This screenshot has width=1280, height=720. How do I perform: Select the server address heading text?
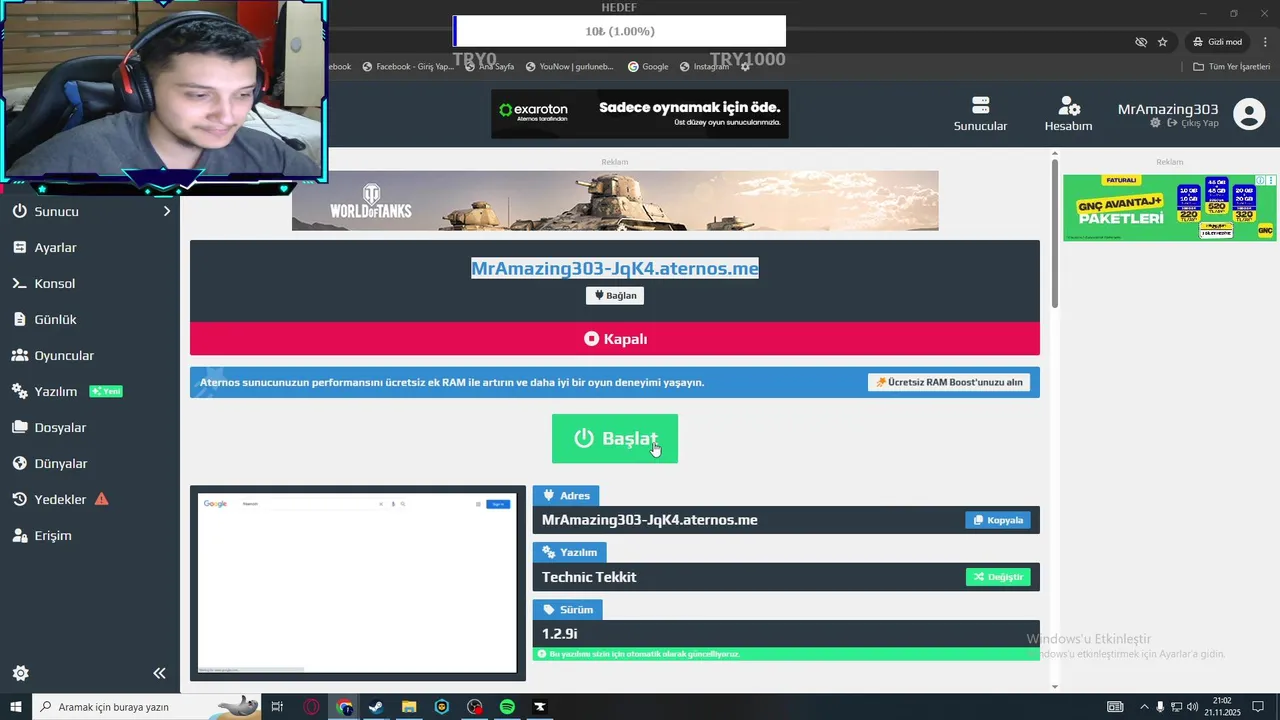pyautogui.click(x=615, y=268)
